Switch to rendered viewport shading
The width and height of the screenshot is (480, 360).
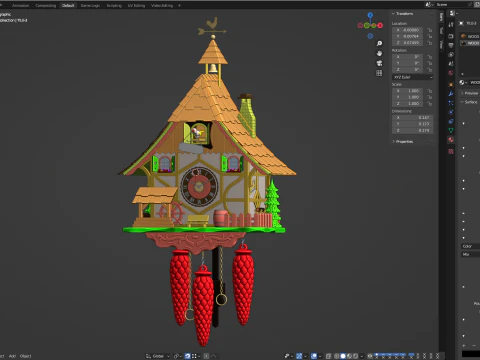coord(356,356)
